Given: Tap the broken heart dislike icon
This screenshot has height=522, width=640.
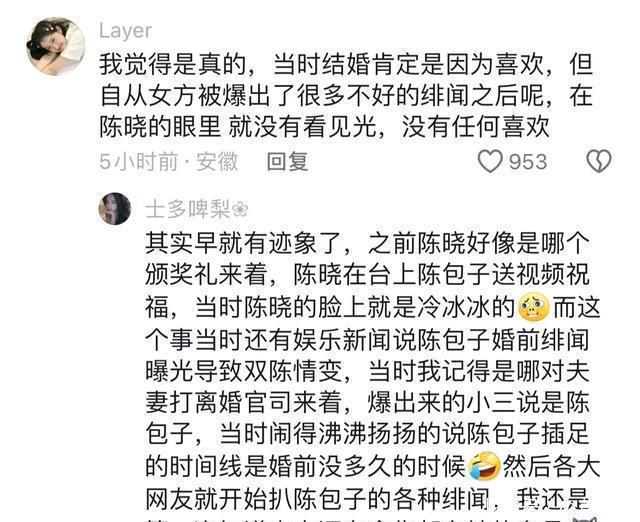Looking at the screenshot, I should [x=598, y=161].
